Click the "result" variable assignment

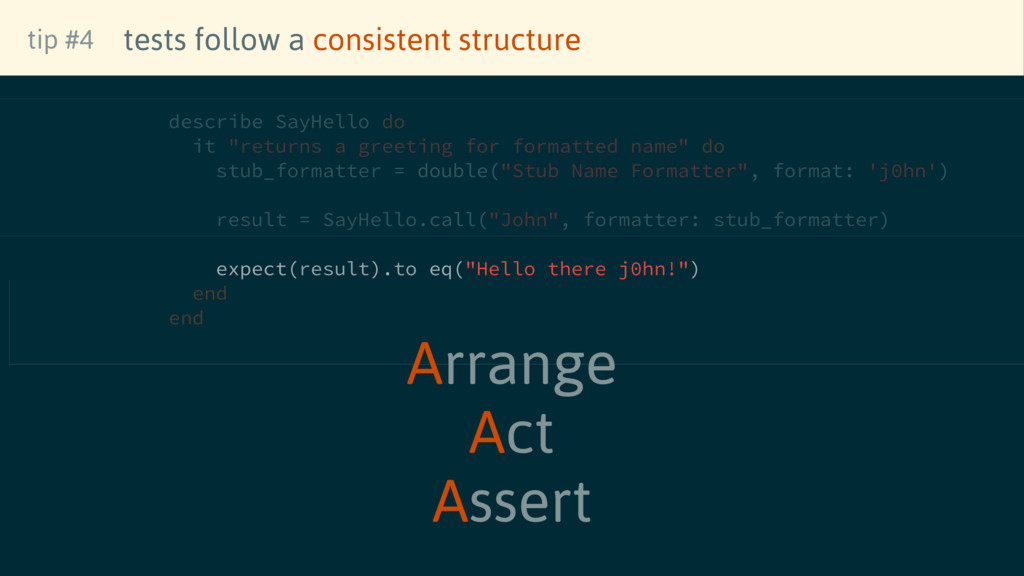click(251, 220)
